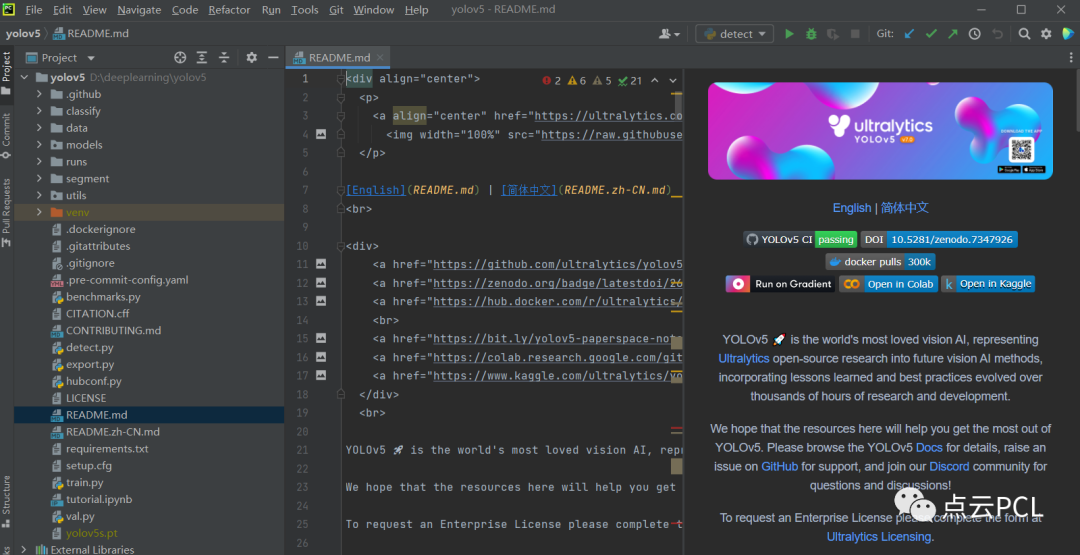
Task: Show Git history clock icon
Action: 975,34
